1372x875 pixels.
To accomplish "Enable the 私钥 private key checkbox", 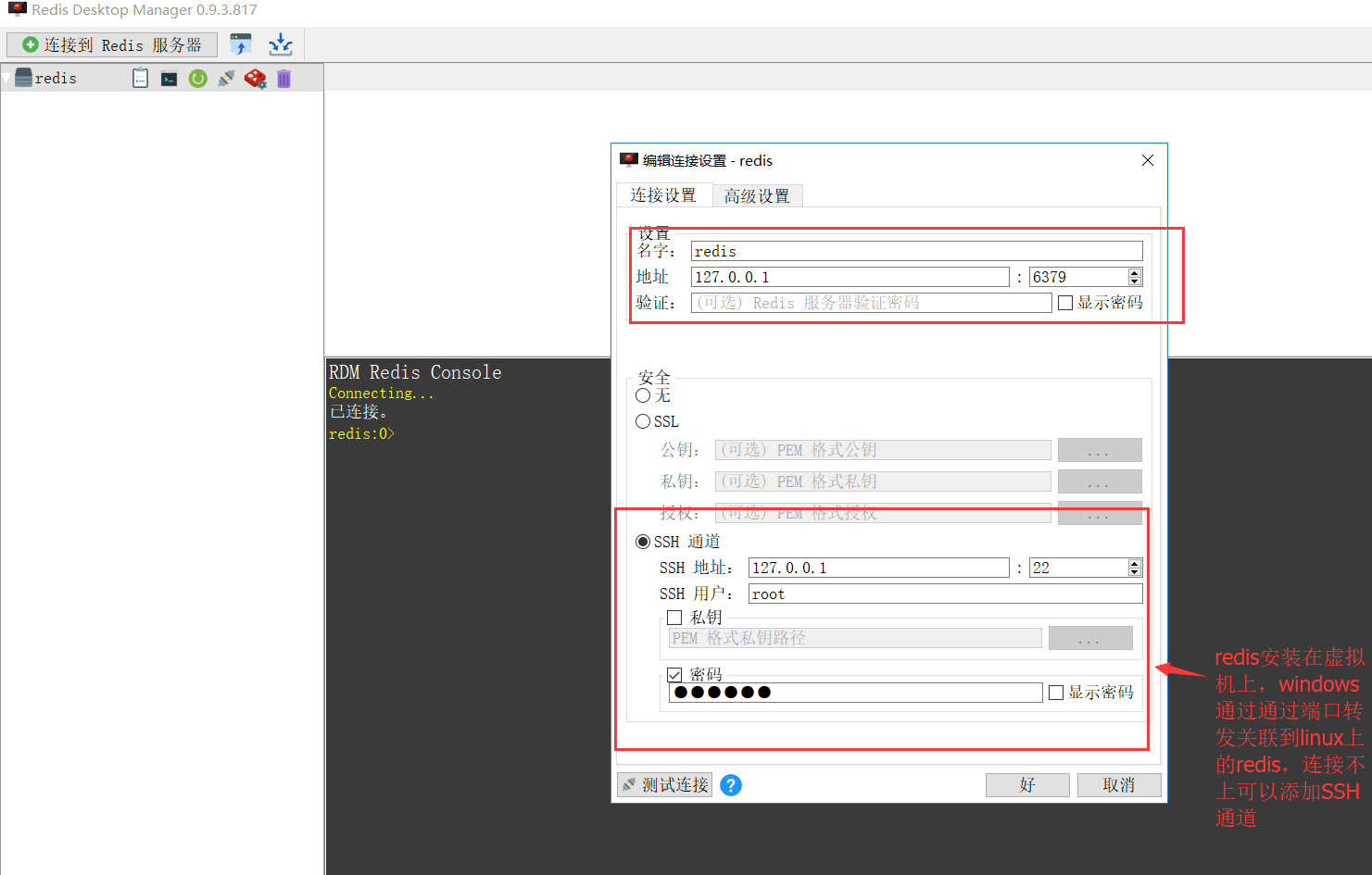I will [674, 618].
